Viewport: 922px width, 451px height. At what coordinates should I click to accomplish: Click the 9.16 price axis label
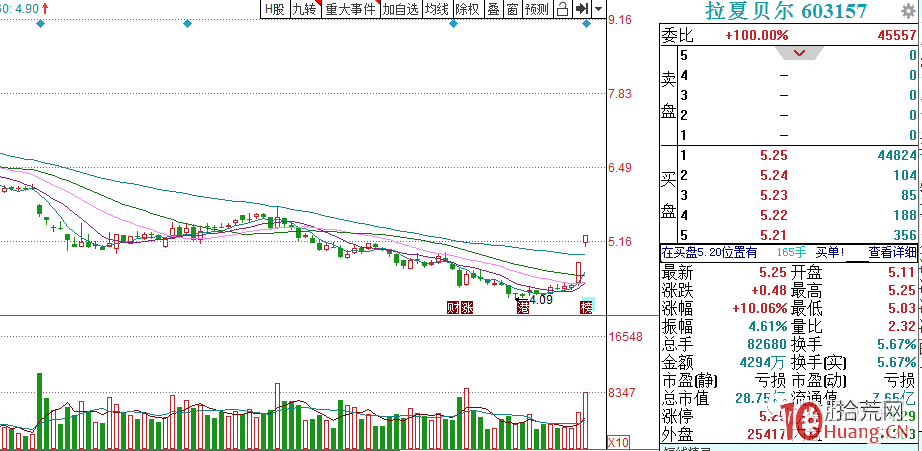point(620,20)
